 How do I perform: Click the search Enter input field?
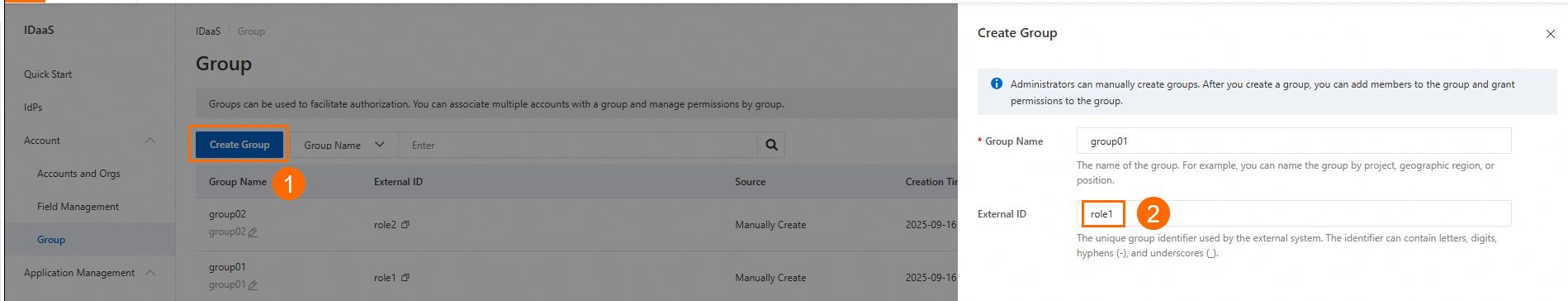[578, 145]
